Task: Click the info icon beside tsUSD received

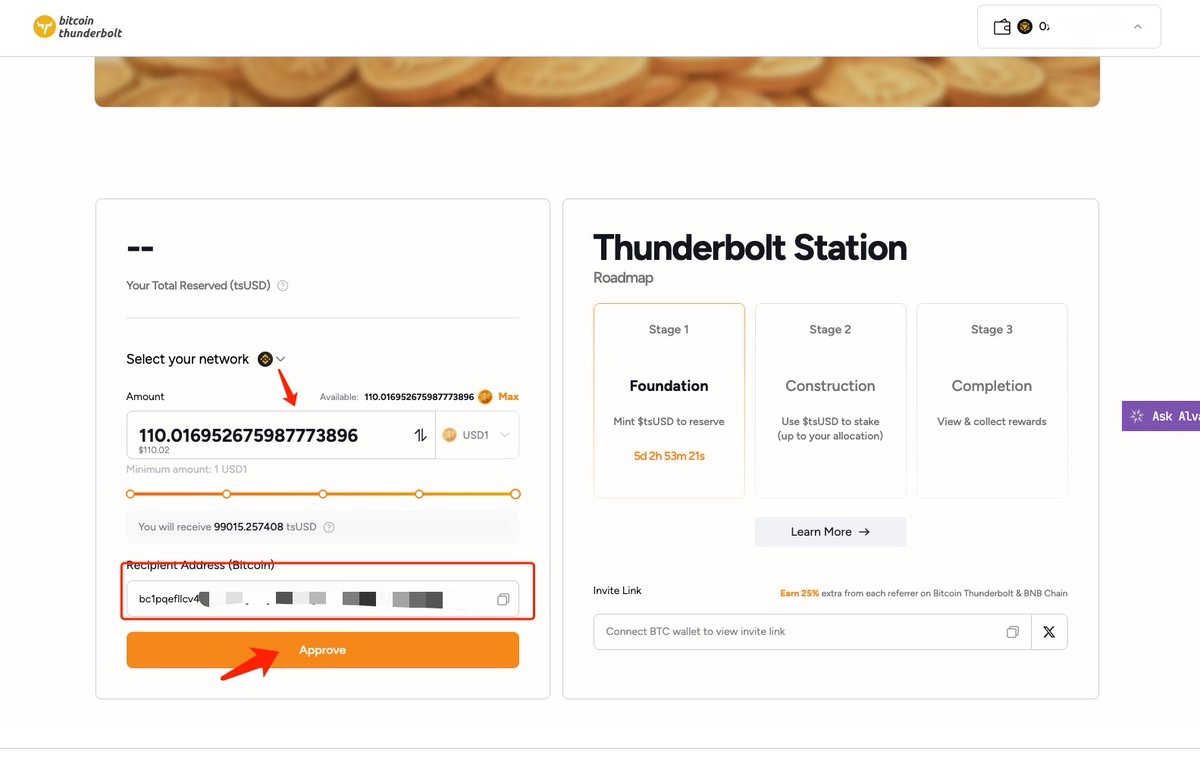Action: click(329, 527)
